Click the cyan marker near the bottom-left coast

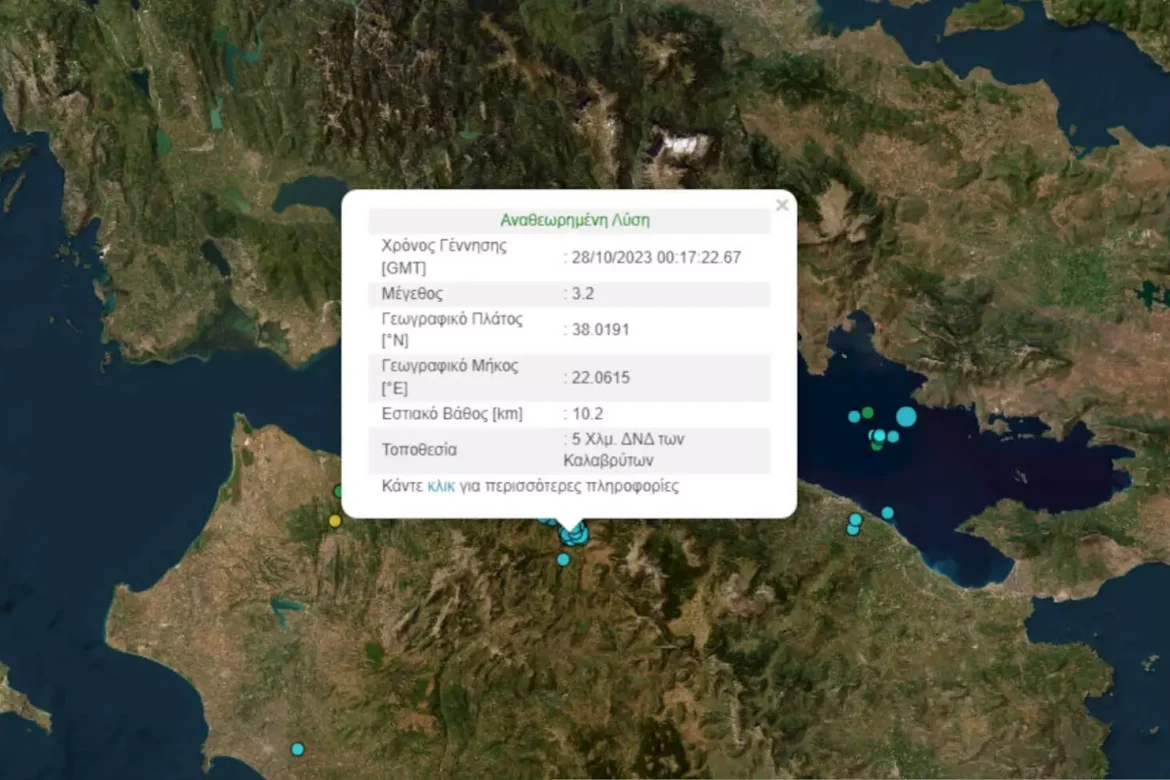pyautogui.click(x=297, y=748)
